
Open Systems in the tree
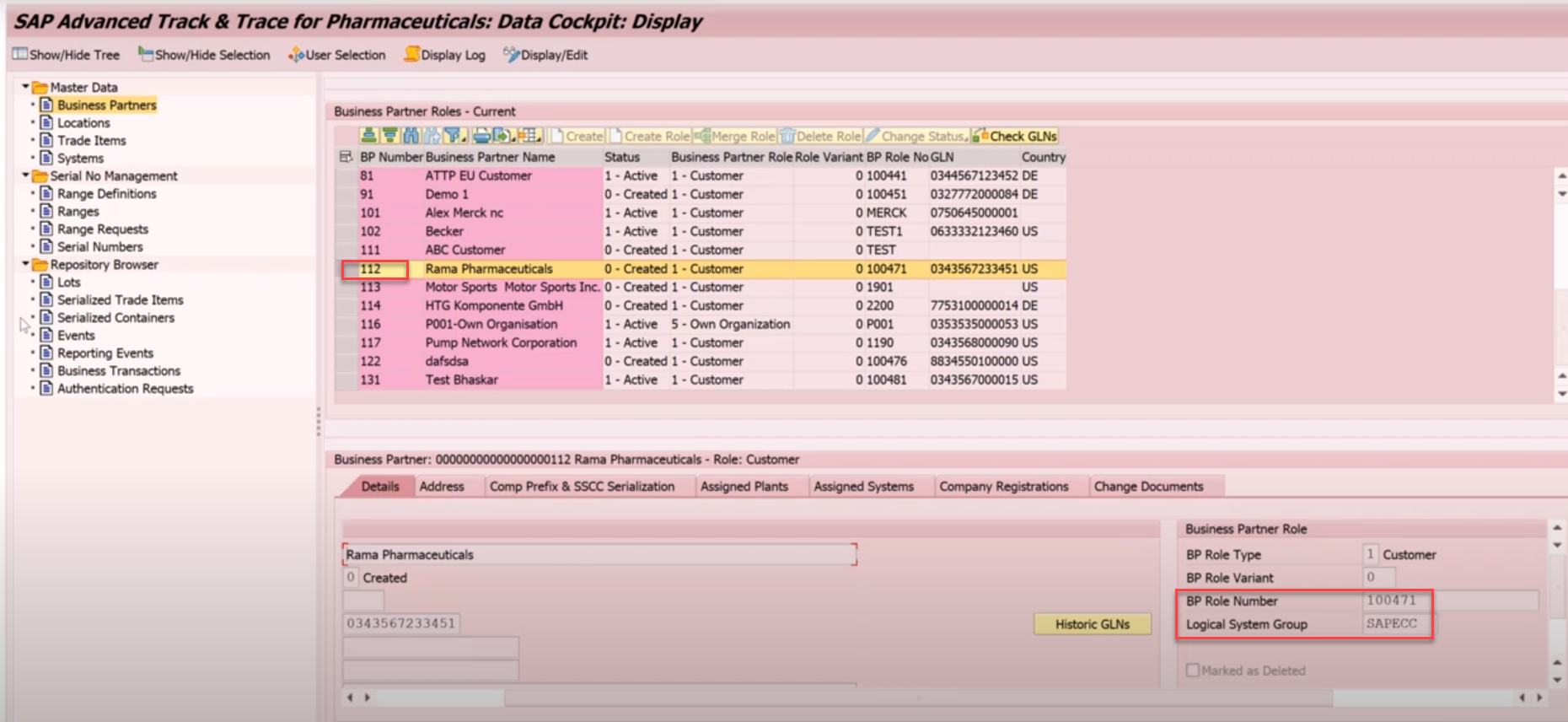point(80,159)
